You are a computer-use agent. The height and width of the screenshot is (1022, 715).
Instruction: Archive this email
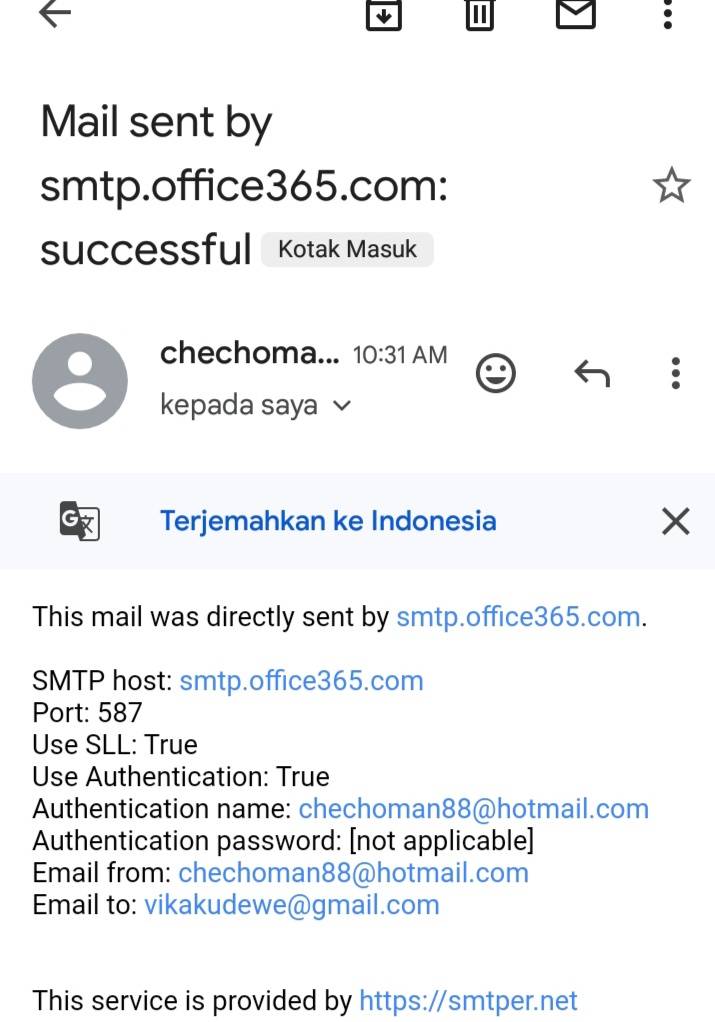click(x=383, y=14)
